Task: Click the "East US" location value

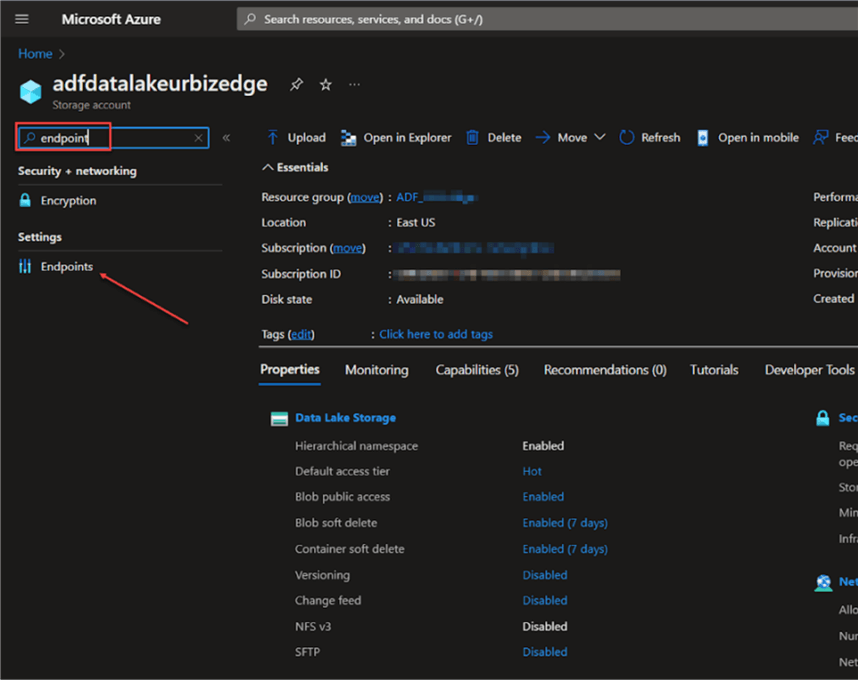Action: pos(416,223)
